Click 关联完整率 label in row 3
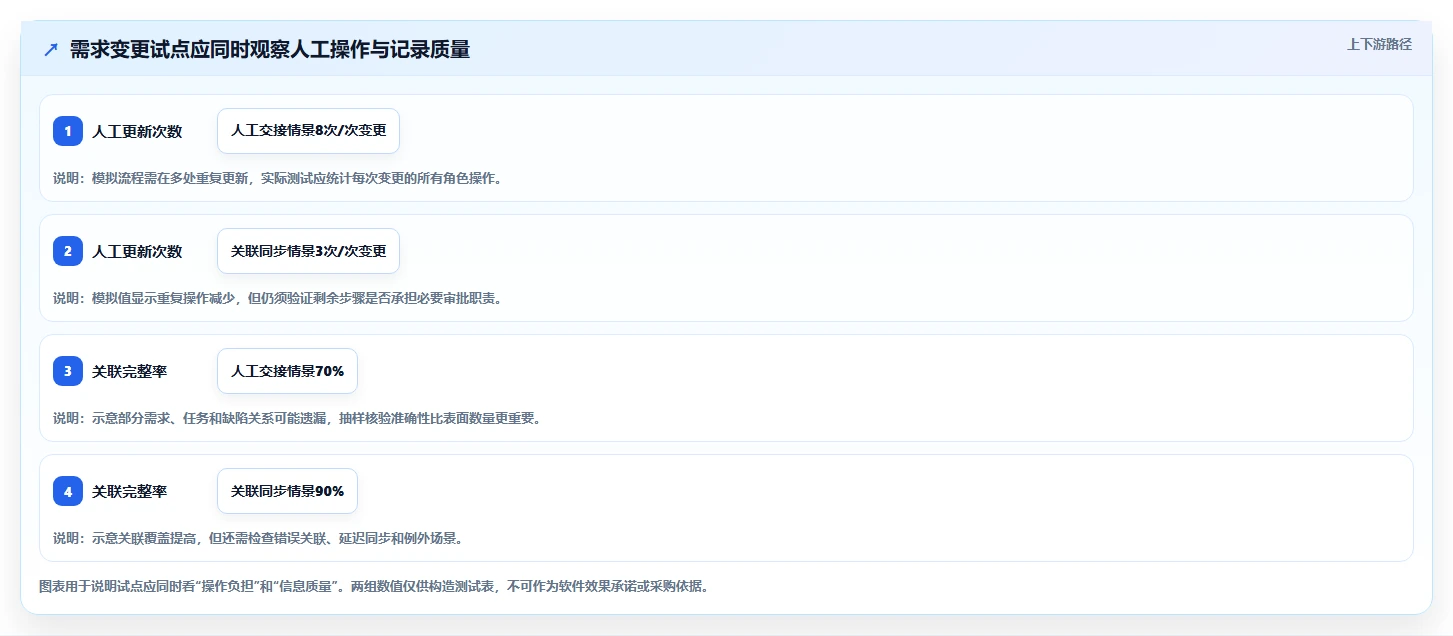This screenshot has height=636, width=1453. click(x=129, y=371)
